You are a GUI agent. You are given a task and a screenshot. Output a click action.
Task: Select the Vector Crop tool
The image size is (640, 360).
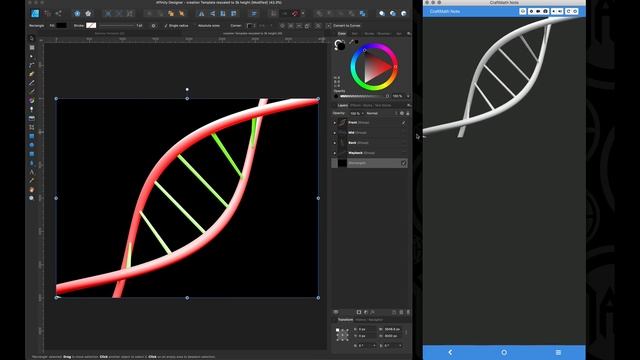(x=31, y=127)
